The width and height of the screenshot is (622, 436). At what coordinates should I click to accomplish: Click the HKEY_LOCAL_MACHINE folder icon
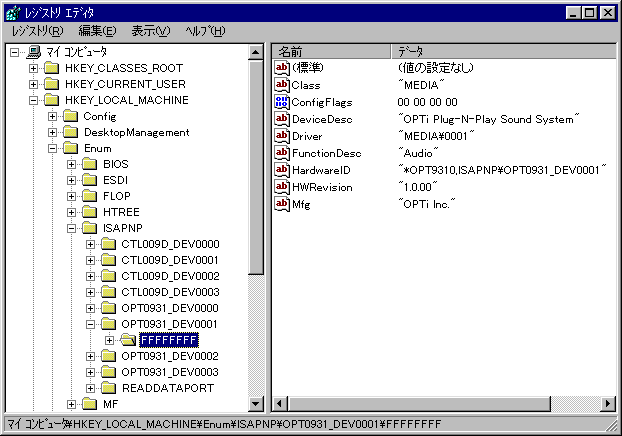point(52,100)
